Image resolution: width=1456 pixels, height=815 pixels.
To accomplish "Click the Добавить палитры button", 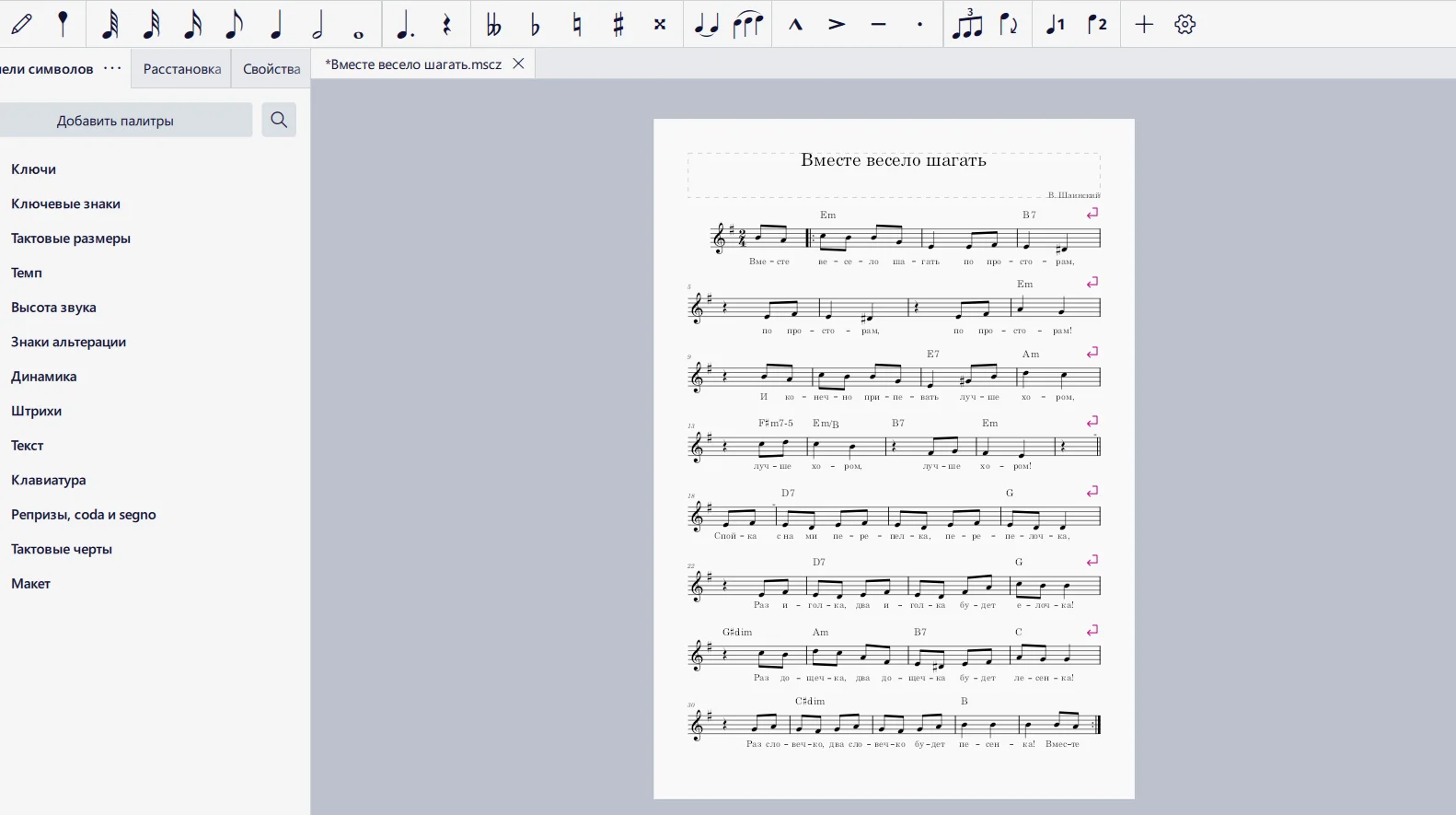I will pyautogui.click(x=115, y=121).
